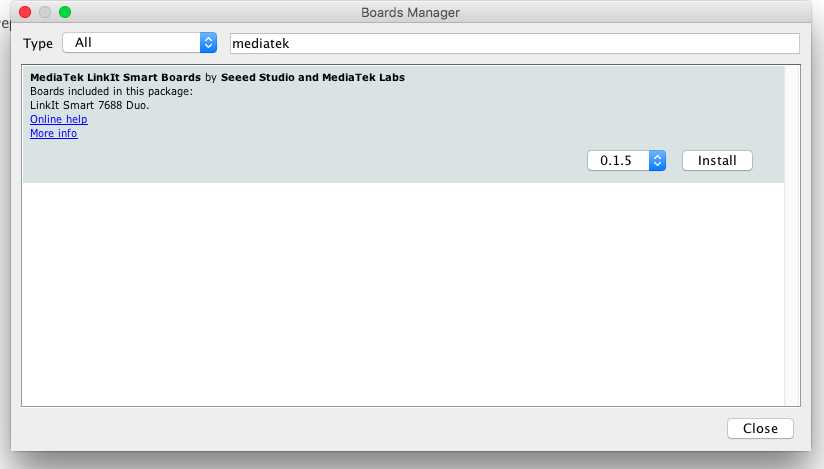Close the Boards Manager dialog
The image size is (824, 469).
[x=760, y=429]
